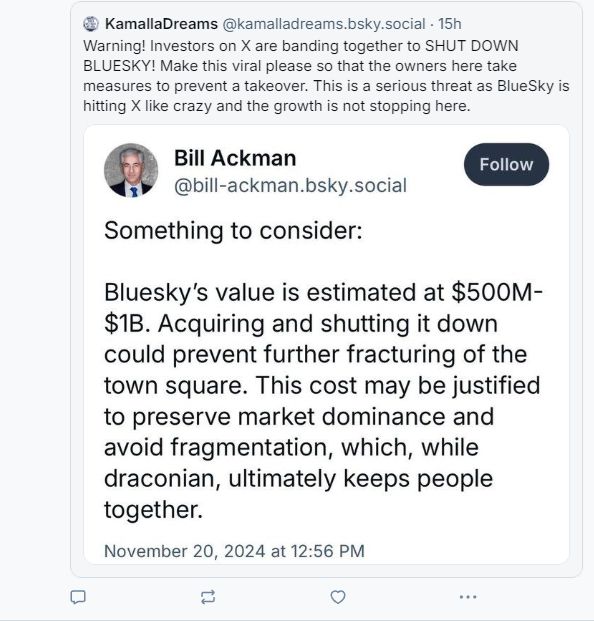Viewport: 594px width, 621px height.
Task: Click the 15h post timestamp
Action: (449, 24)
